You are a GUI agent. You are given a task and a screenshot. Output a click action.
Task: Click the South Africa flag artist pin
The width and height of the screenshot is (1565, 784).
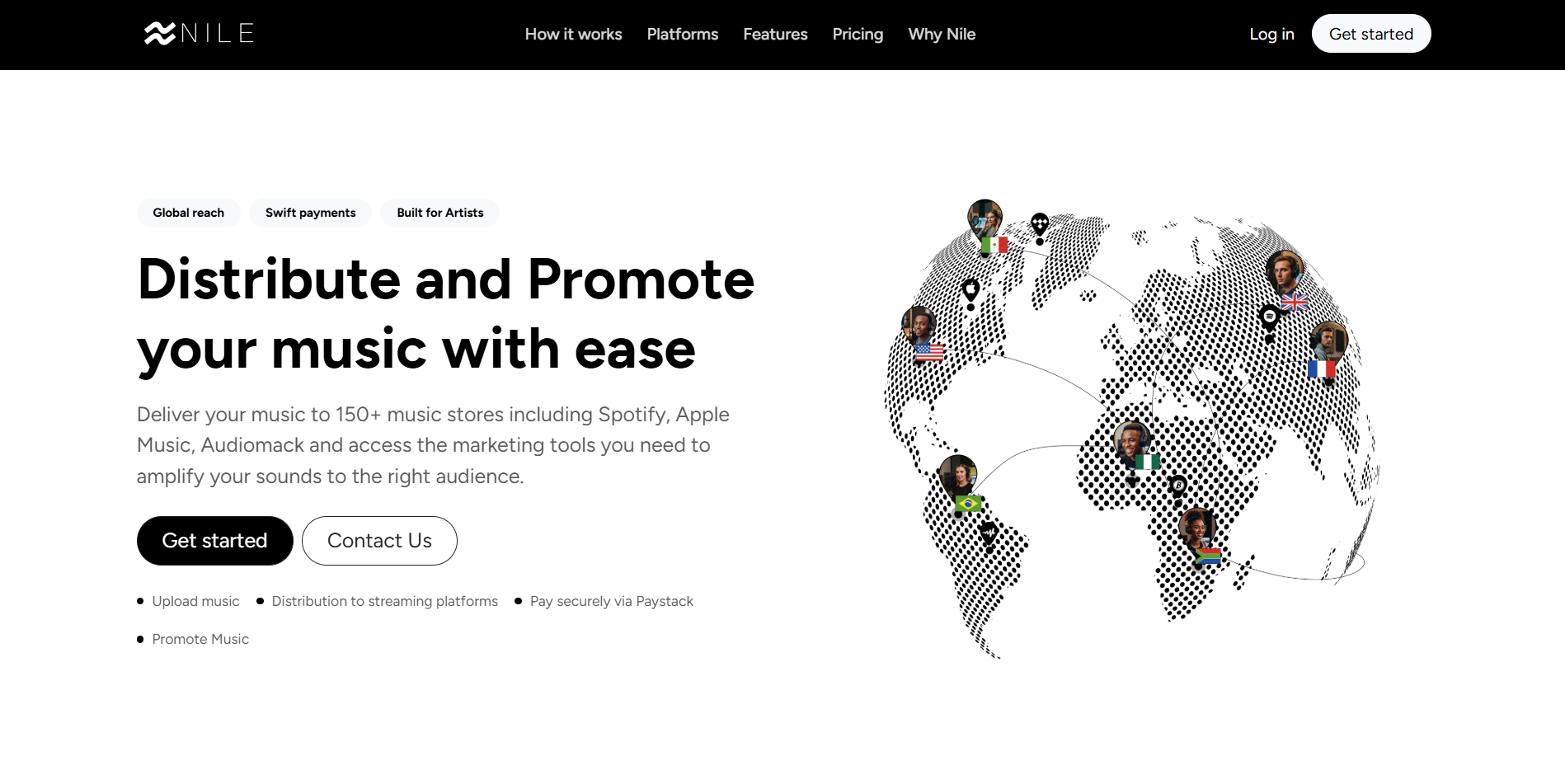click(1196, 530)
